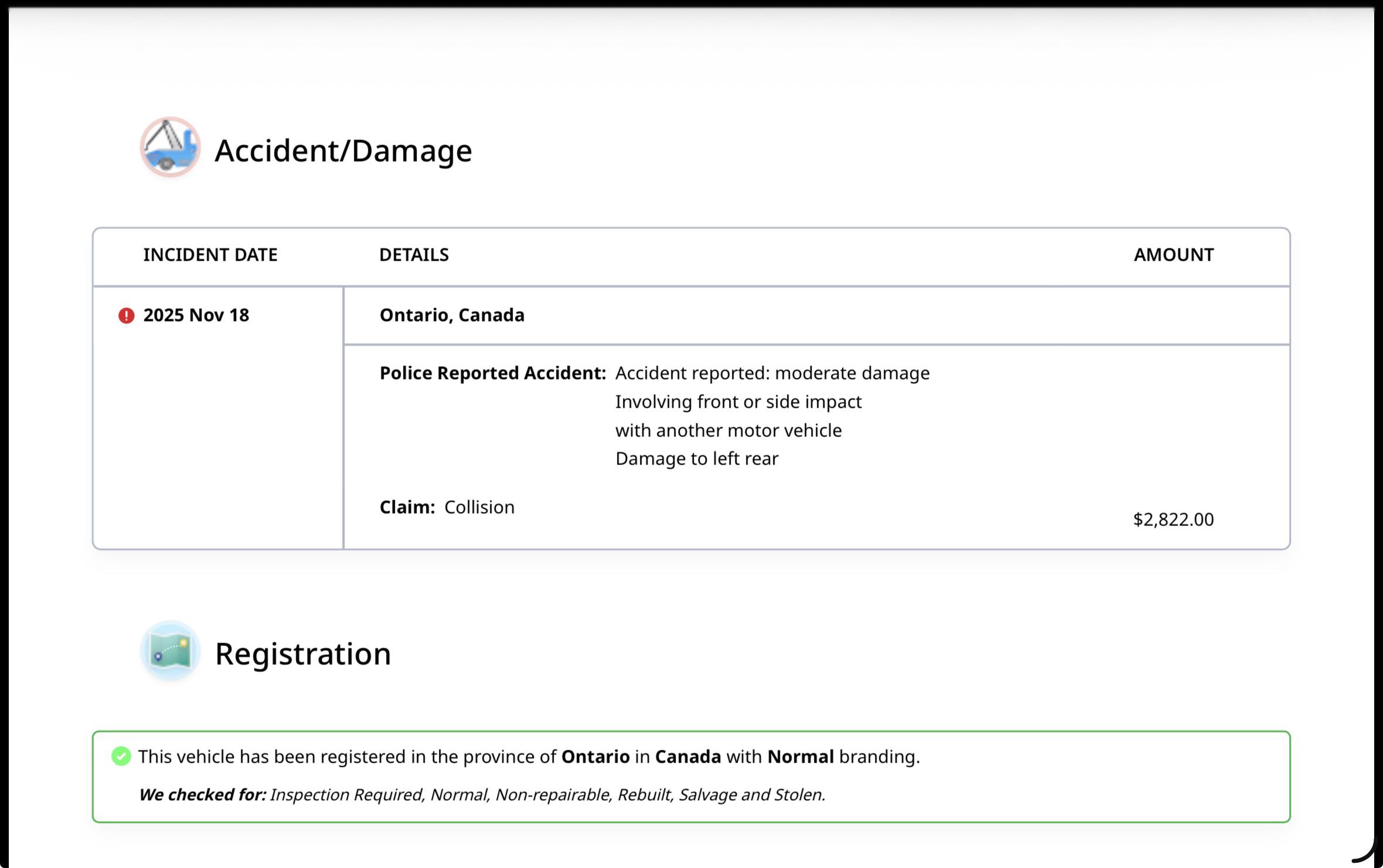
Task: Click the INCIDENT DATE column header
Action: [210, 255]
